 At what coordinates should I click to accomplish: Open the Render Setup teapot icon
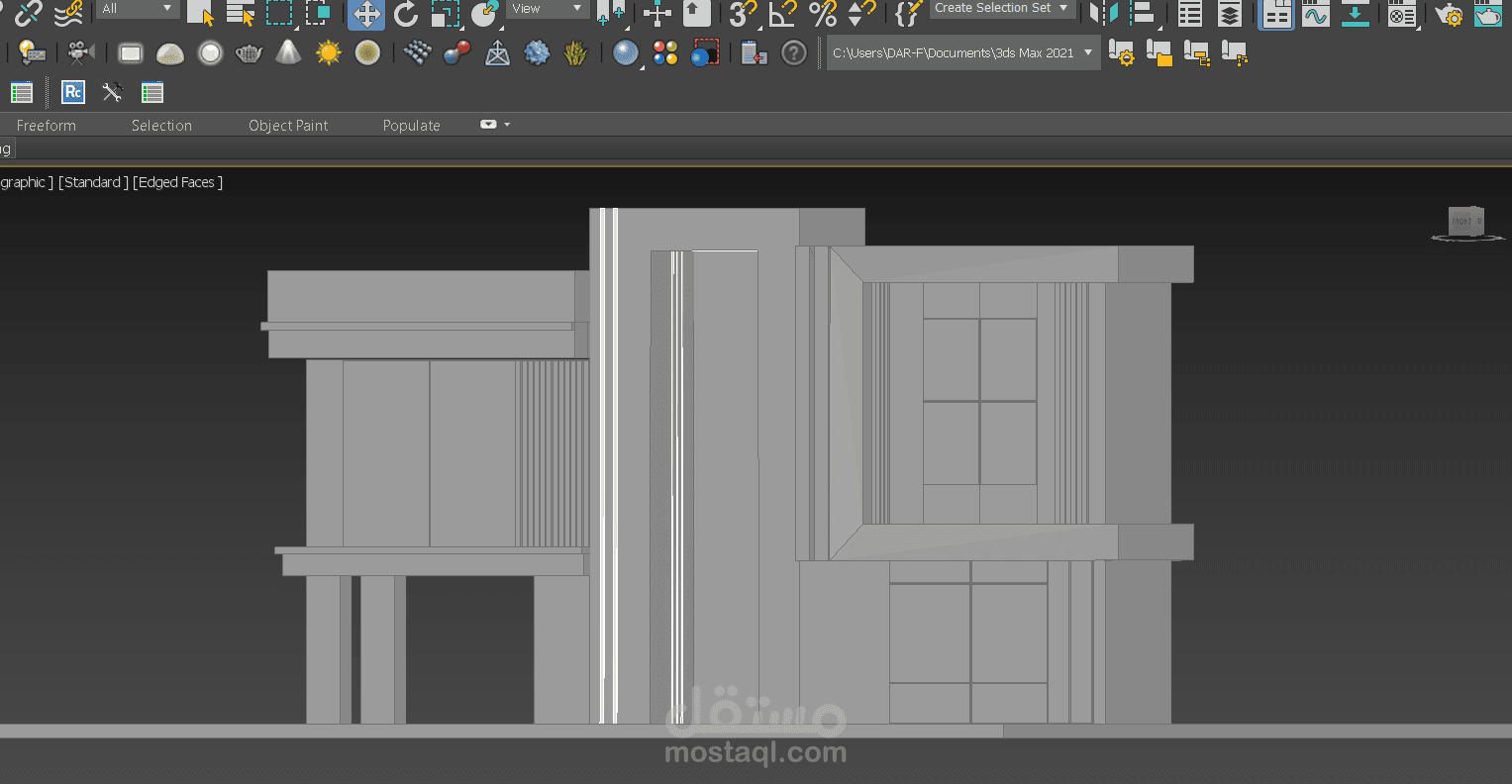click(1448, 14)
